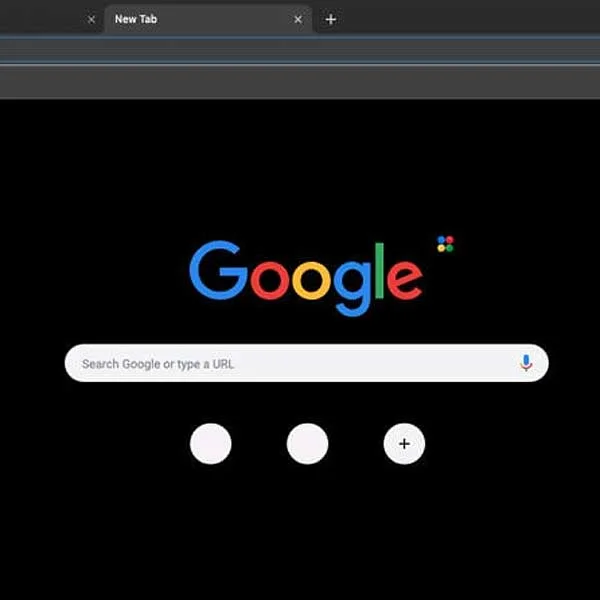Close the New Tab tab
Viewport: 600px width, 600px height.
(298, 19)
